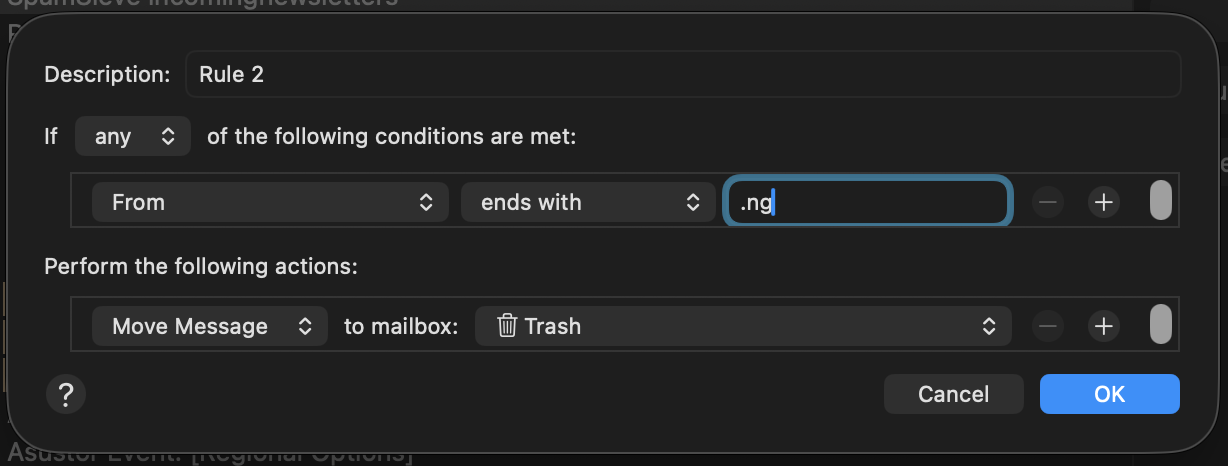Viewport: 1228px width, 466px height.
Task: Open the Move Message action dropdown
Action: pyautogui.click(x=210, y=326)
